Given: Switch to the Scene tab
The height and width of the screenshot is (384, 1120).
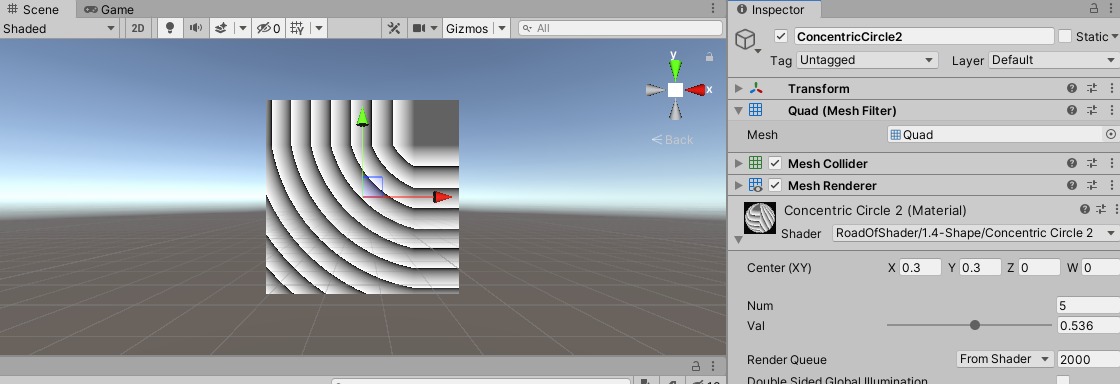Looking at the screenshot, I should (x=34, y=9).
